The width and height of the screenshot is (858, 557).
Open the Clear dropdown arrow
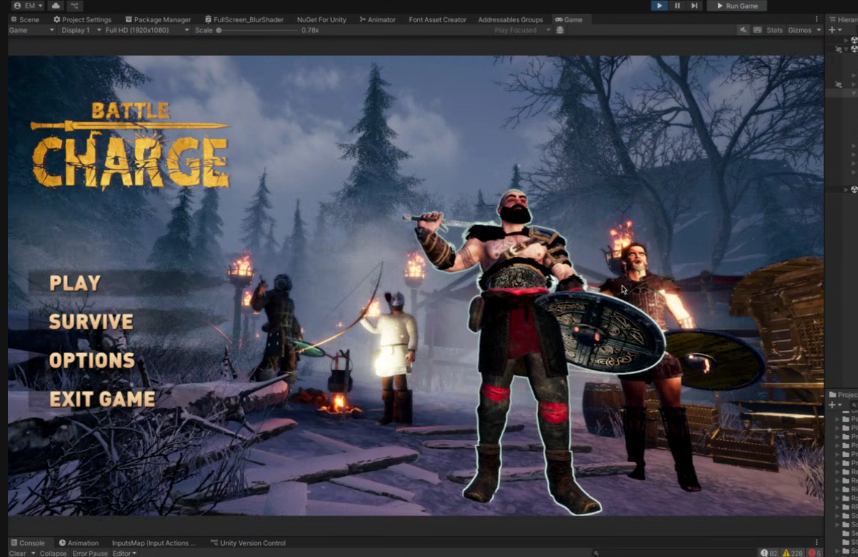pyautogui.click(x=33, y=553)
